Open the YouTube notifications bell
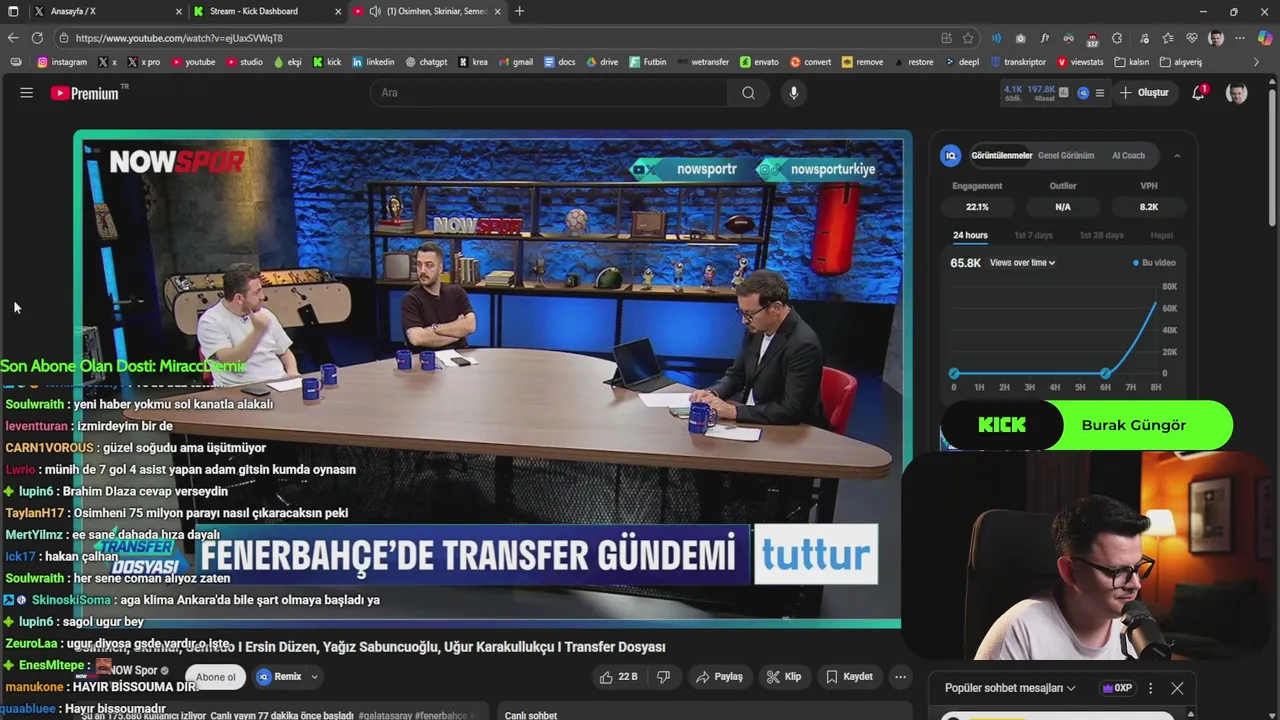The width and height of the screenshot is (1280, 720). (x=1198, y=93)
